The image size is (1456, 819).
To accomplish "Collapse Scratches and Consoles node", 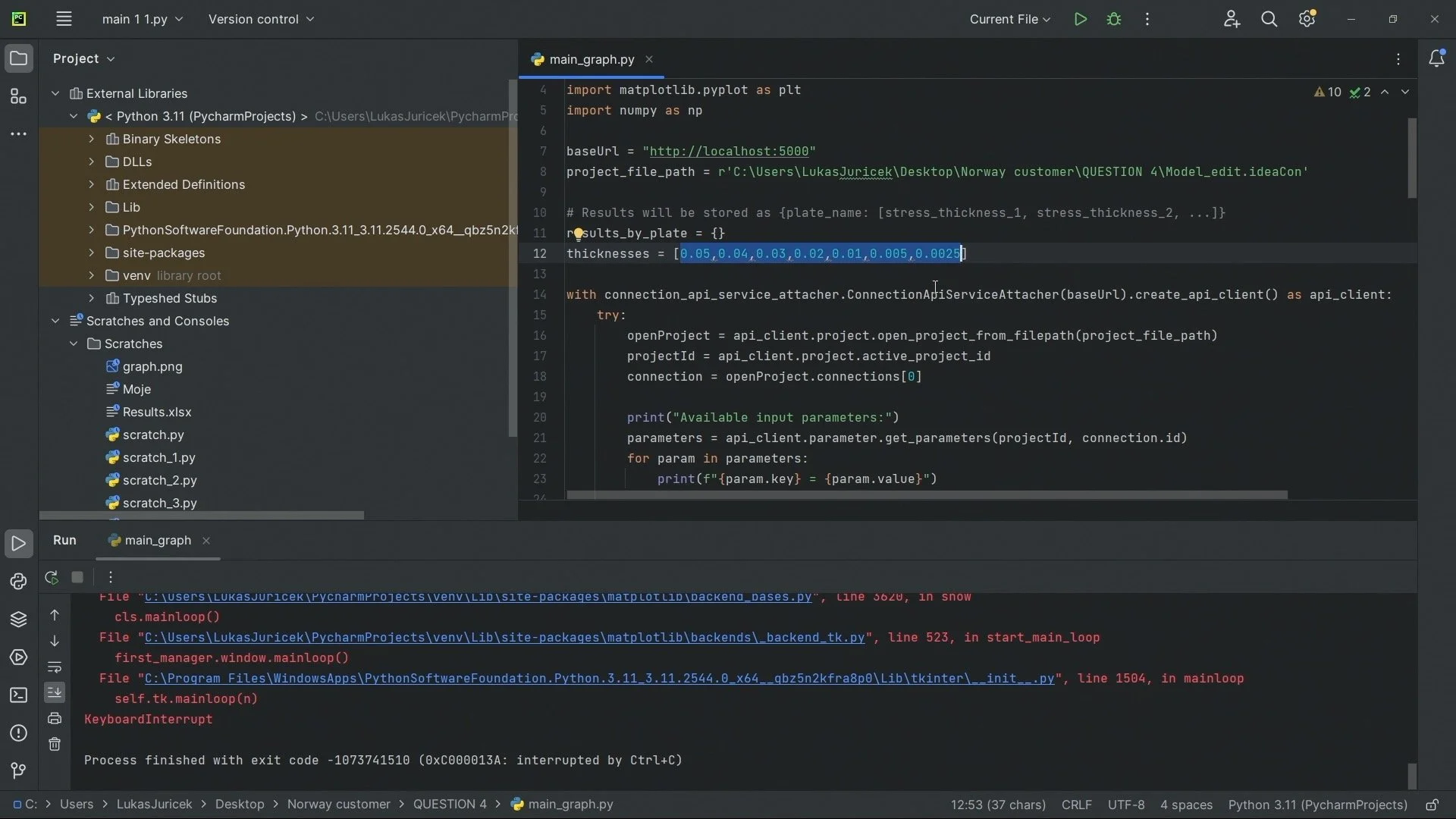I will 55,321.
